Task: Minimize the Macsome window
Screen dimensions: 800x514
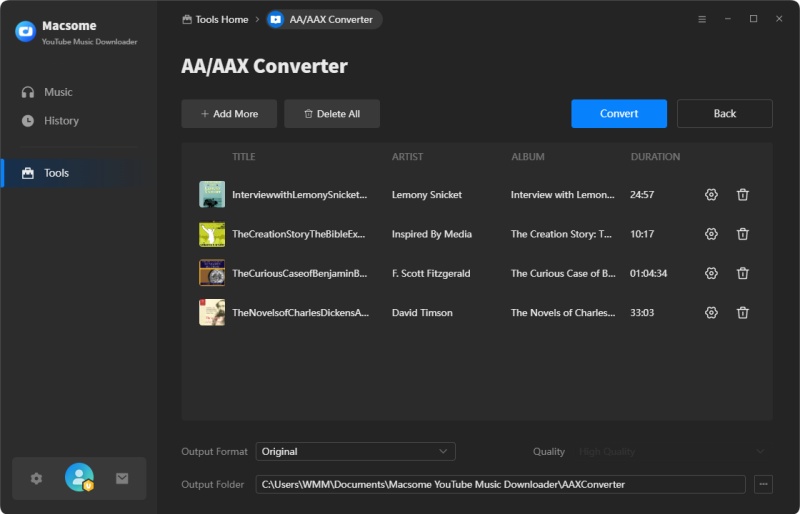Action: pos(728,19)
